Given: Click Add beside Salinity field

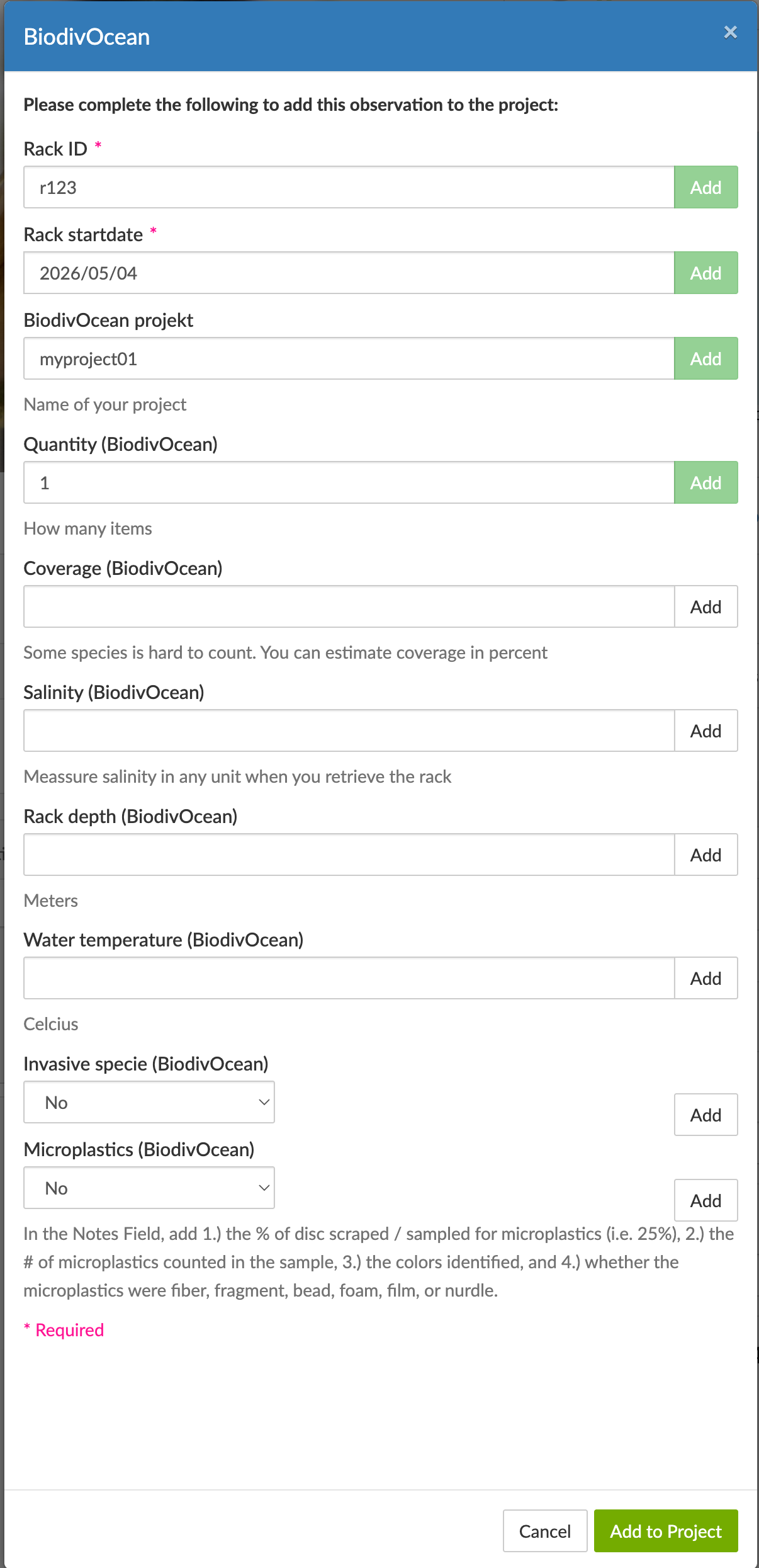Looking at the screenshot, I should [x=706, y=730].
